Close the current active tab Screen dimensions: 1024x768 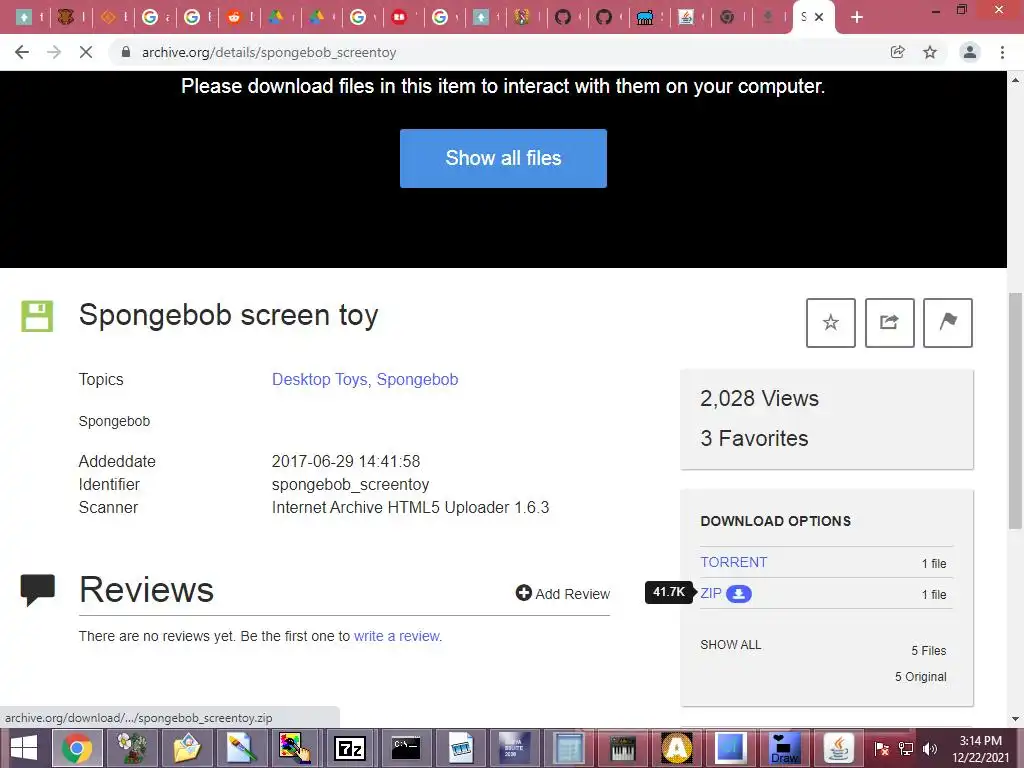pos(819,17)
